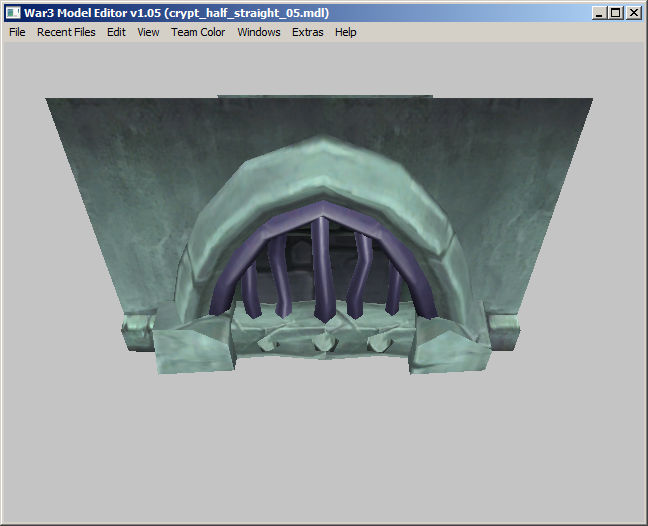Open the Help menu
The image size is (648, 526).
click(345, 32)
